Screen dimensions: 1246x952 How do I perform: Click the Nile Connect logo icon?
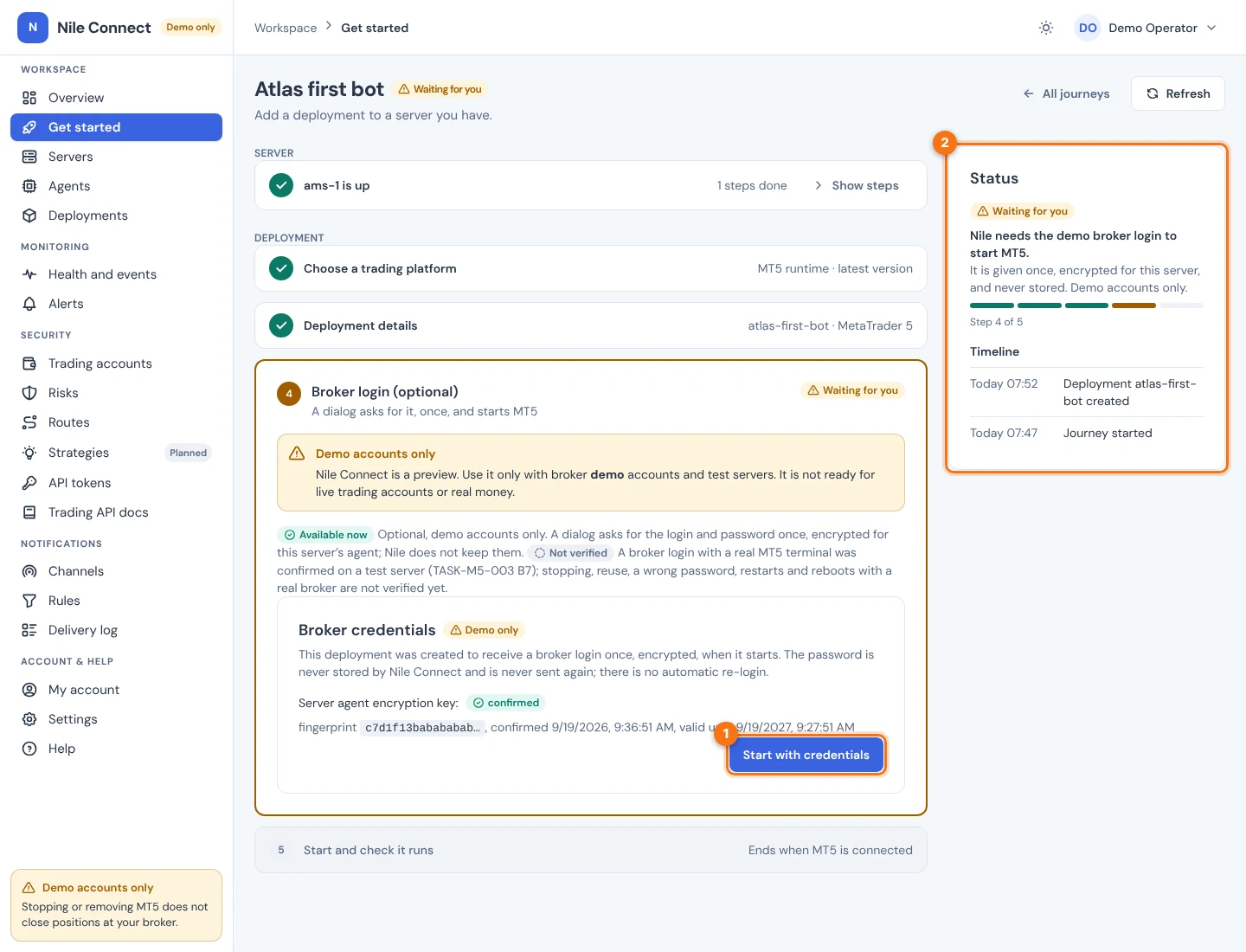point(33,28)
